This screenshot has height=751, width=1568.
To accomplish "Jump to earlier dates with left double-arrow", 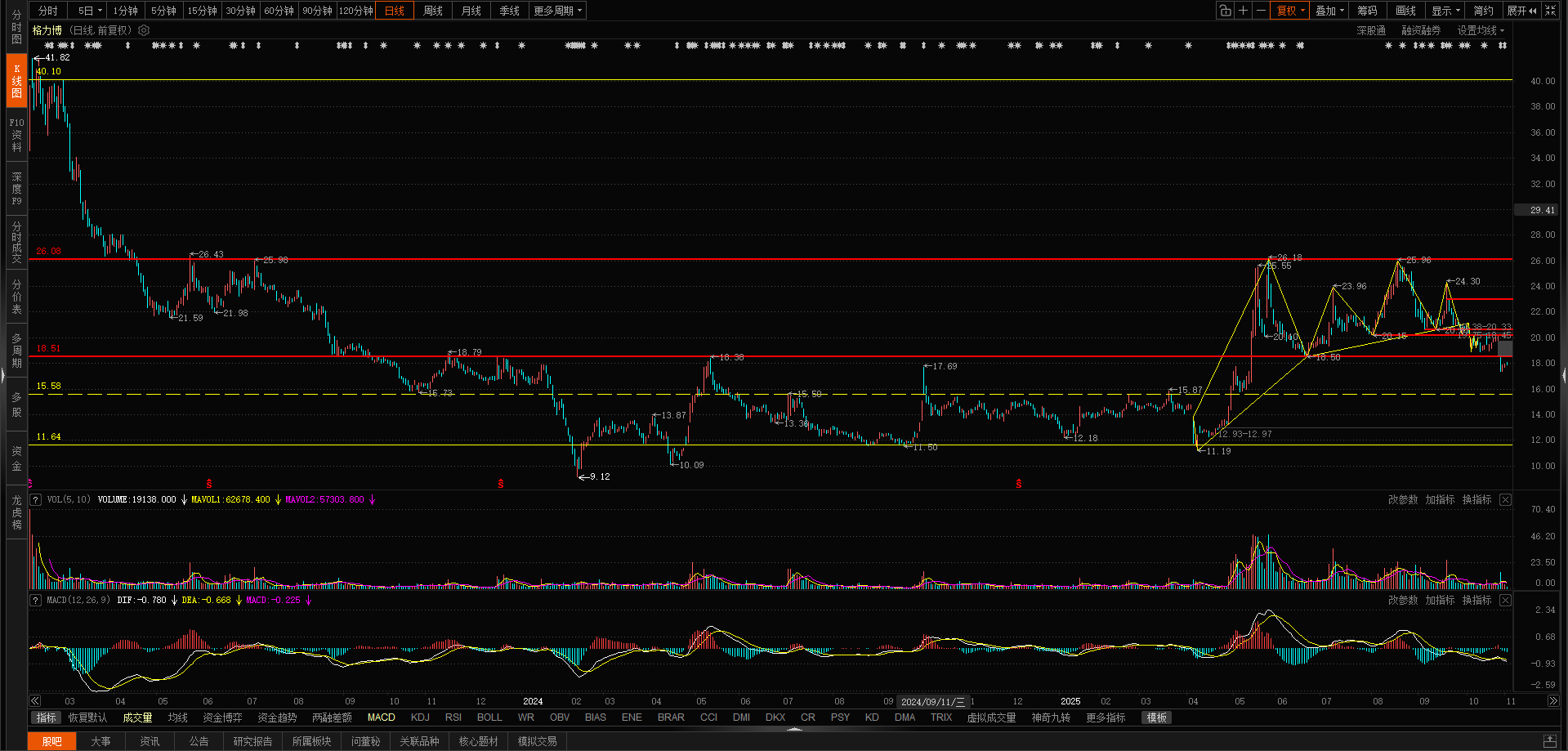I will 35,701.
